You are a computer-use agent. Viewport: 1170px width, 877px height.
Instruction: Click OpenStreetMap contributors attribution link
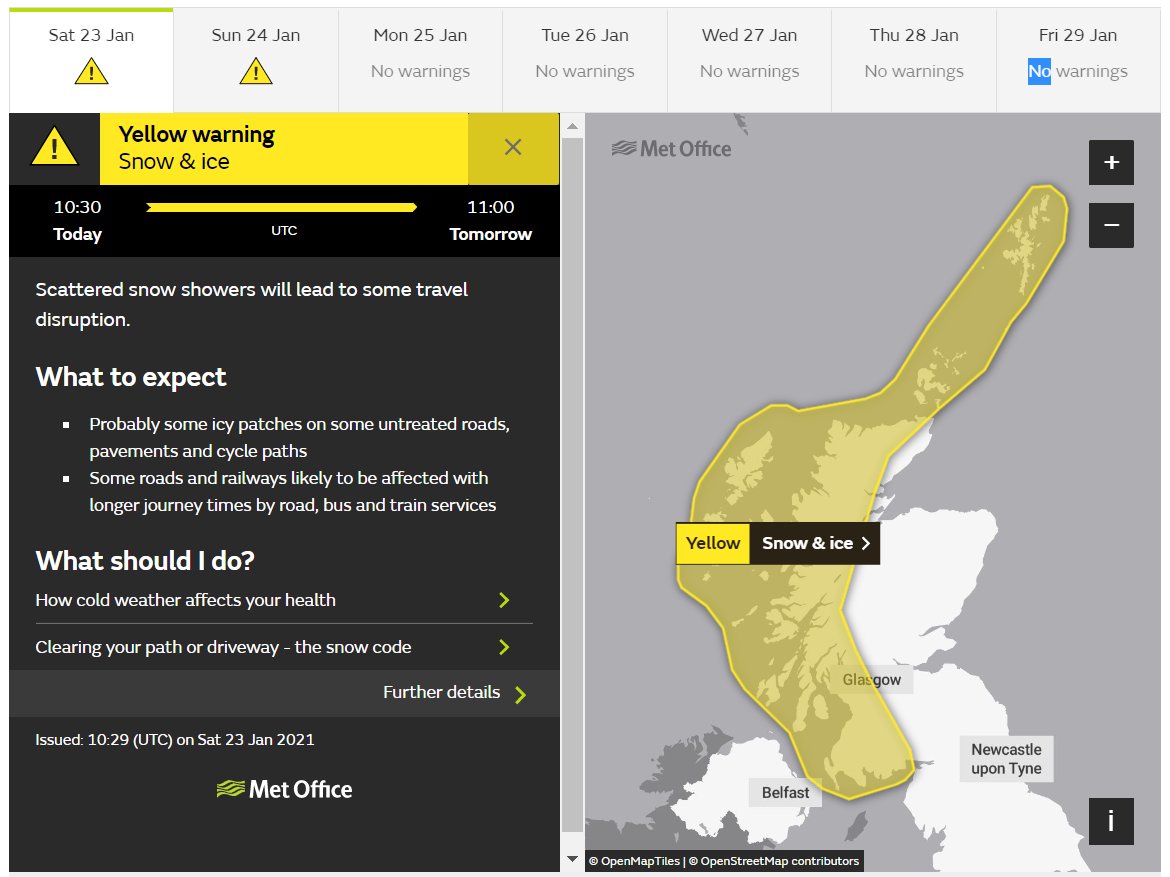(774, 861)
